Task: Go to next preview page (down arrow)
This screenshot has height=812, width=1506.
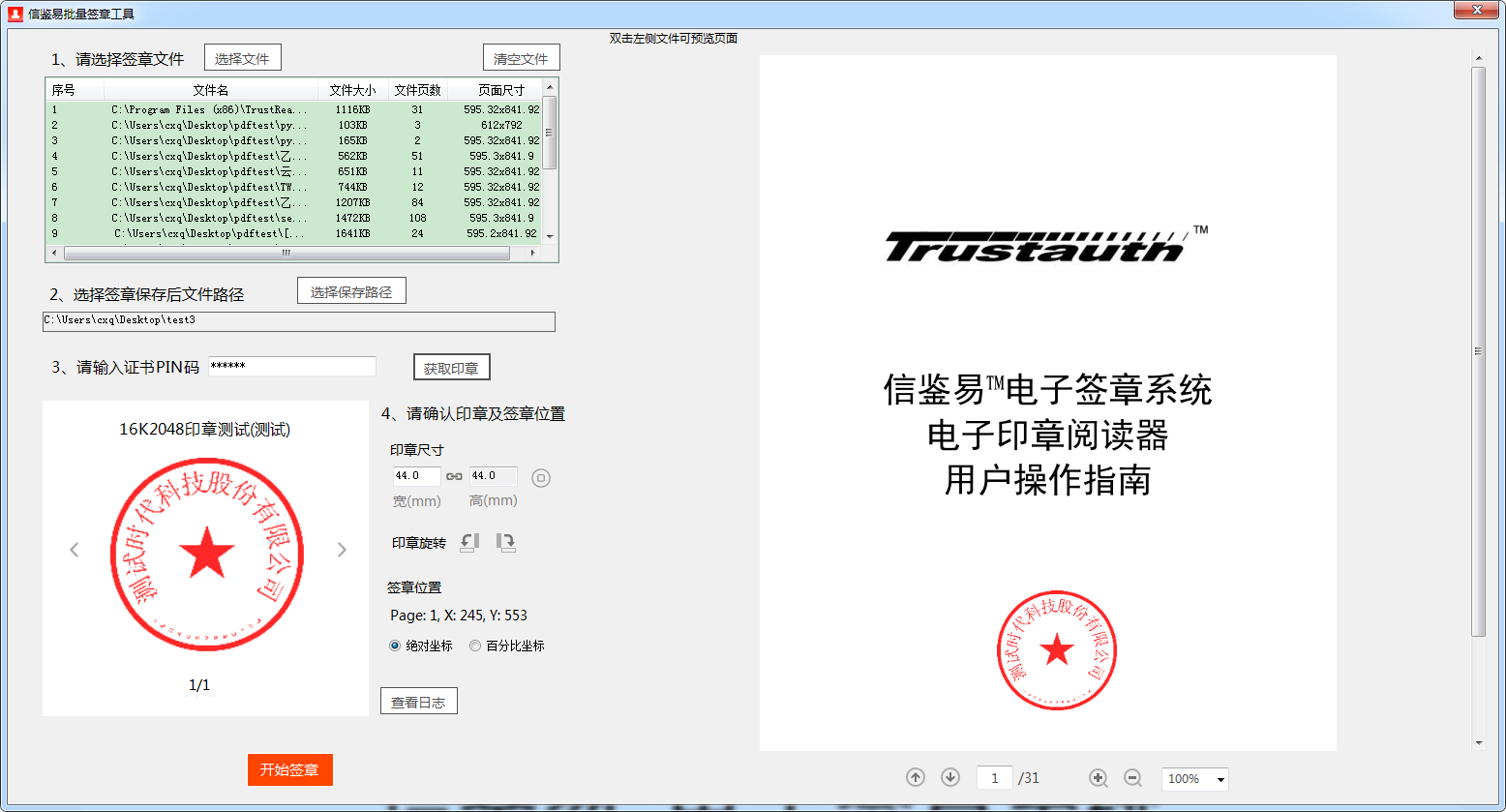Action: point(950,777)
